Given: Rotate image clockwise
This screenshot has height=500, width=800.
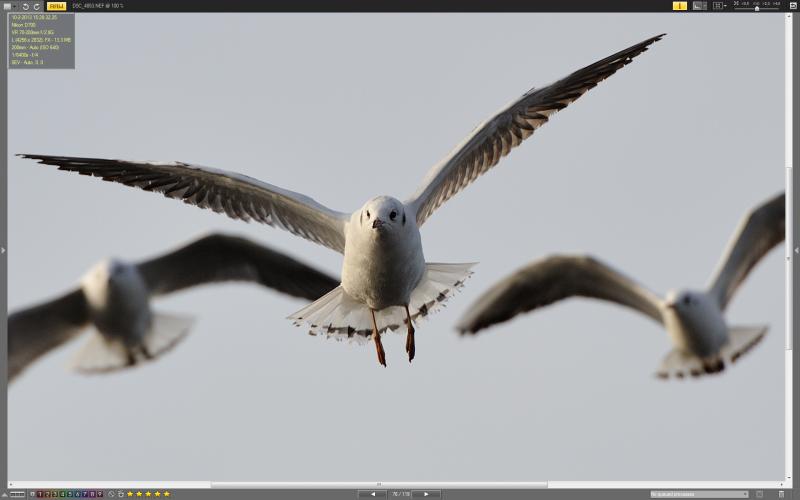Looking at the screenshot, I should 37,6.
